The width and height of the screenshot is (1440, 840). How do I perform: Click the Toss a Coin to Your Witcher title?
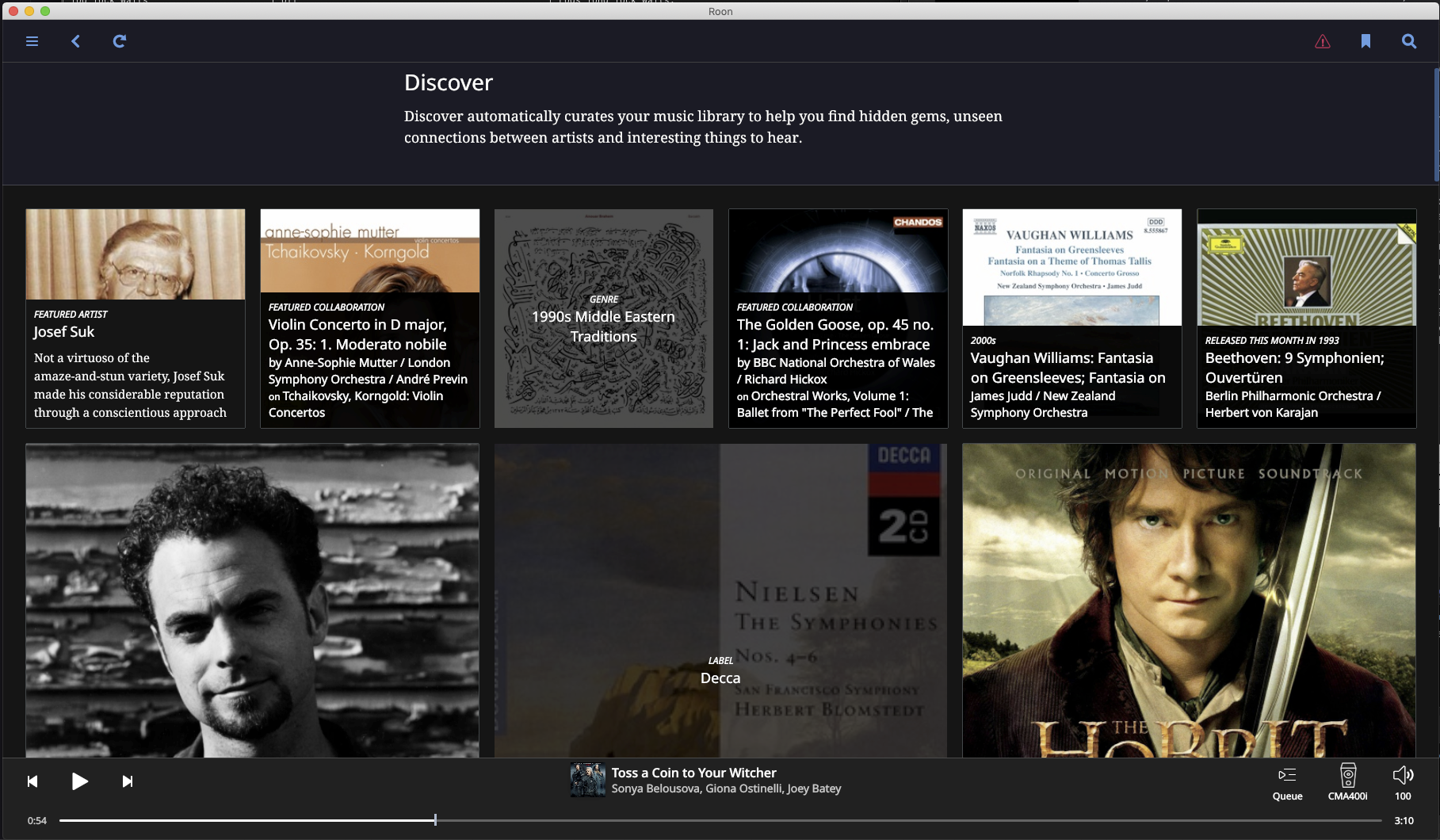click(x=693, y=773)
